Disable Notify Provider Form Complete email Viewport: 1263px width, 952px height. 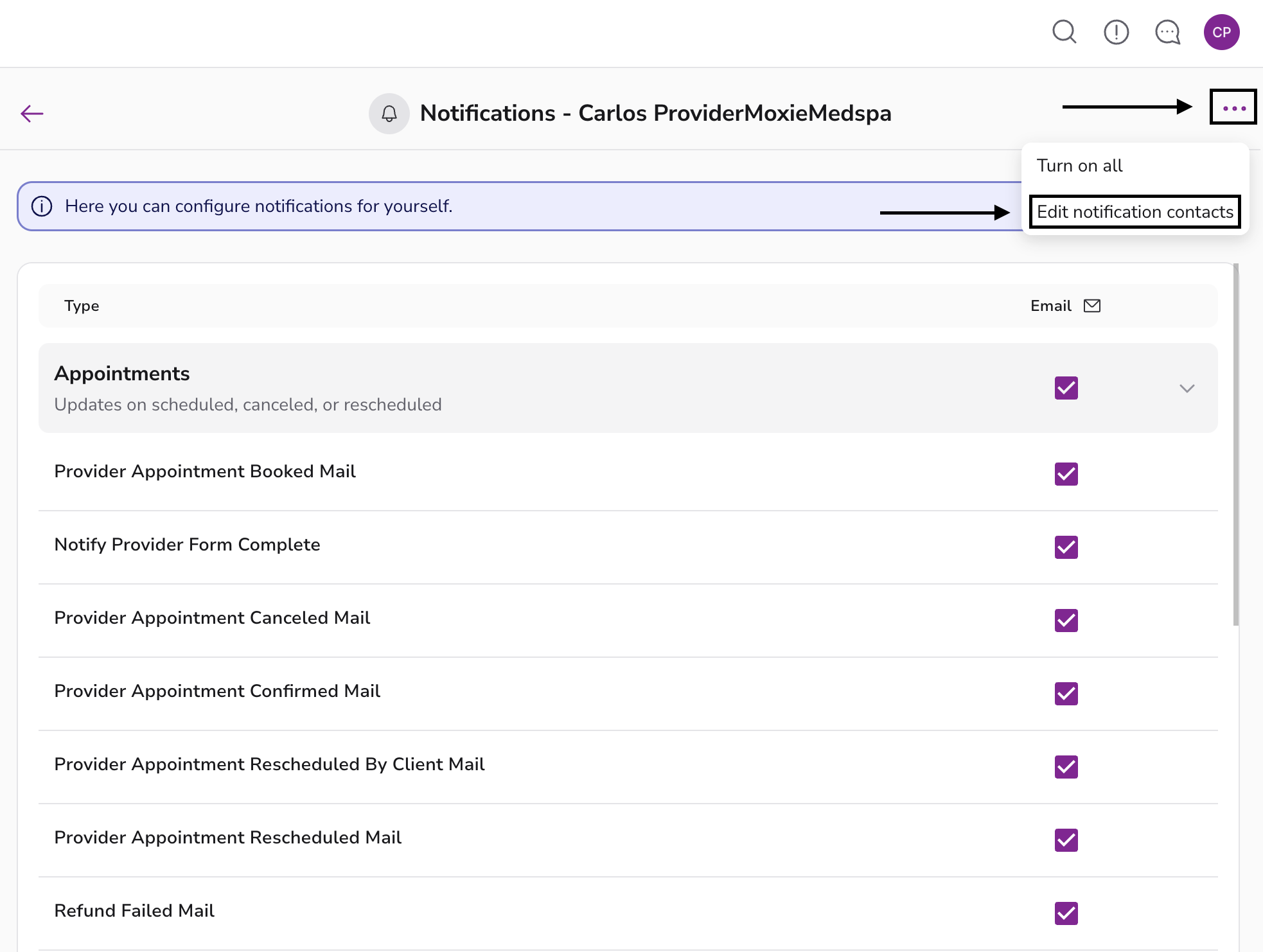tap(1066, 547)
